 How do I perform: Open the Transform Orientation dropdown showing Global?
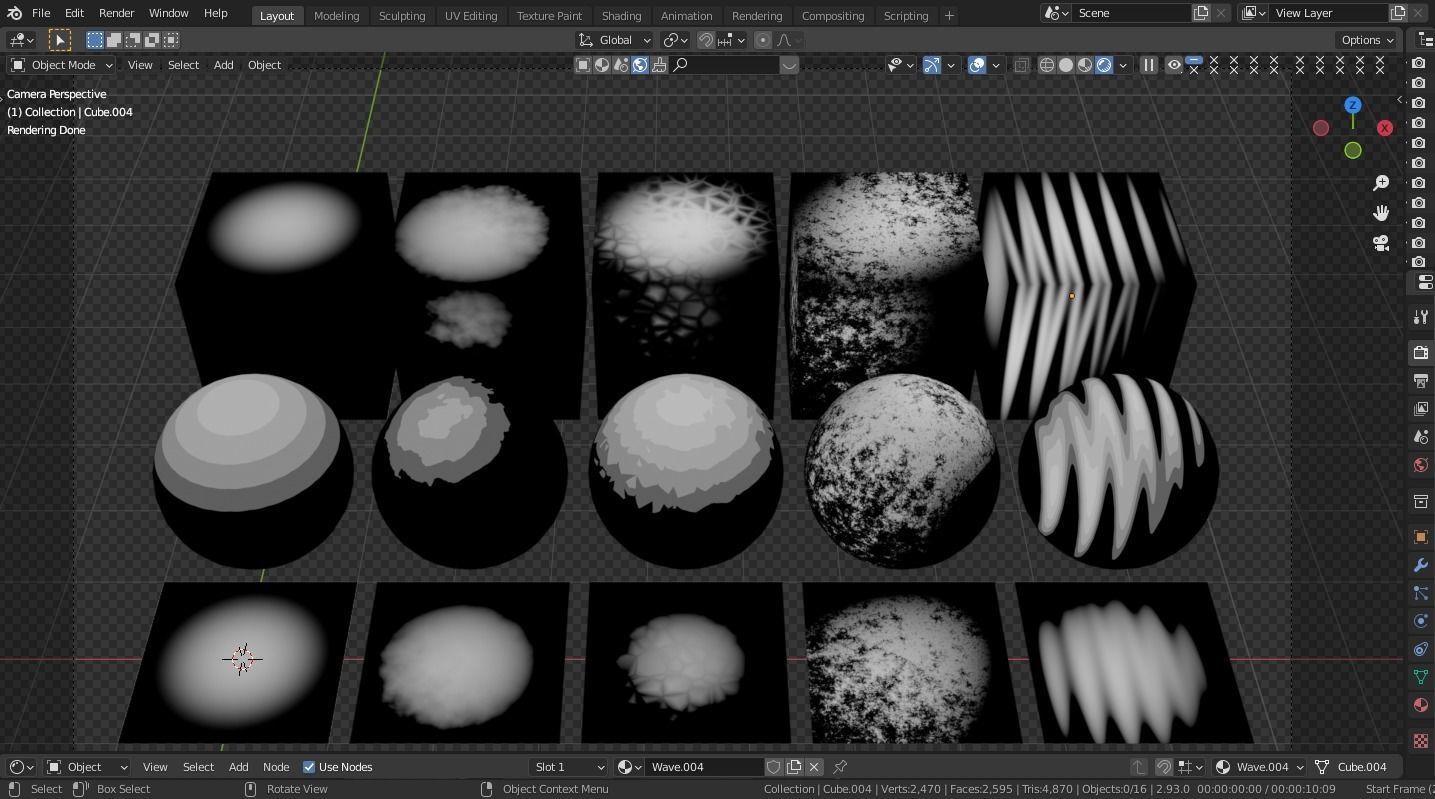tap(617, 40)
